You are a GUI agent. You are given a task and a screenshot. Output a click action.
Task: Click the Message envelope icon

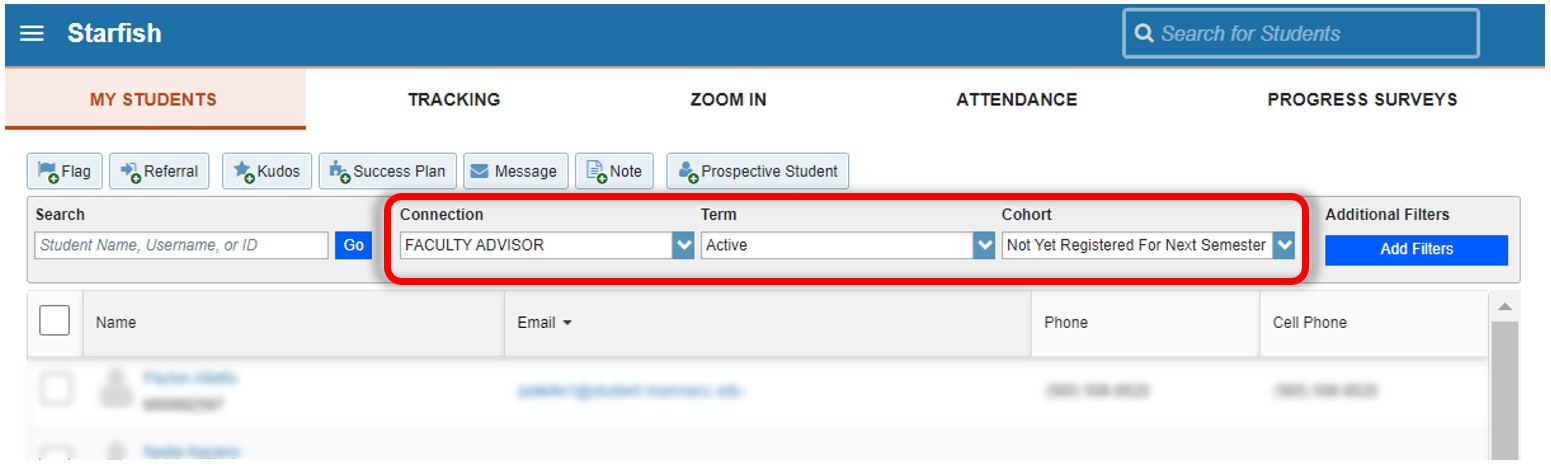tap(480, 171)
